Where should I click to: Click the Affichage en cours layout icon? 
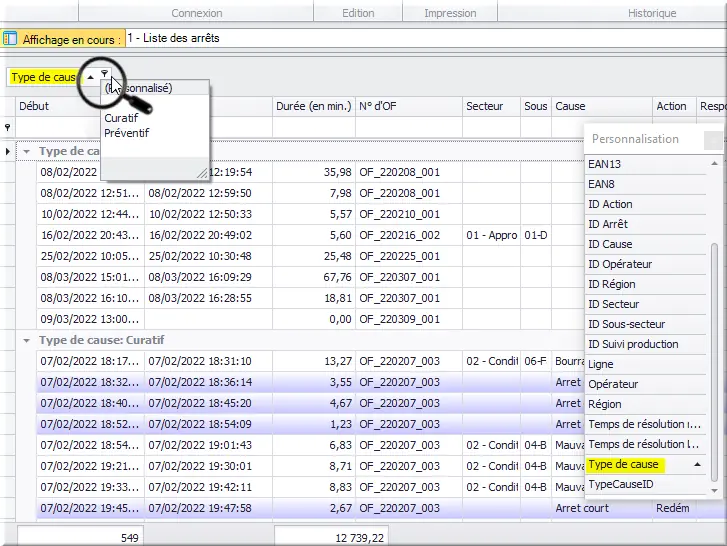[10, 39]
